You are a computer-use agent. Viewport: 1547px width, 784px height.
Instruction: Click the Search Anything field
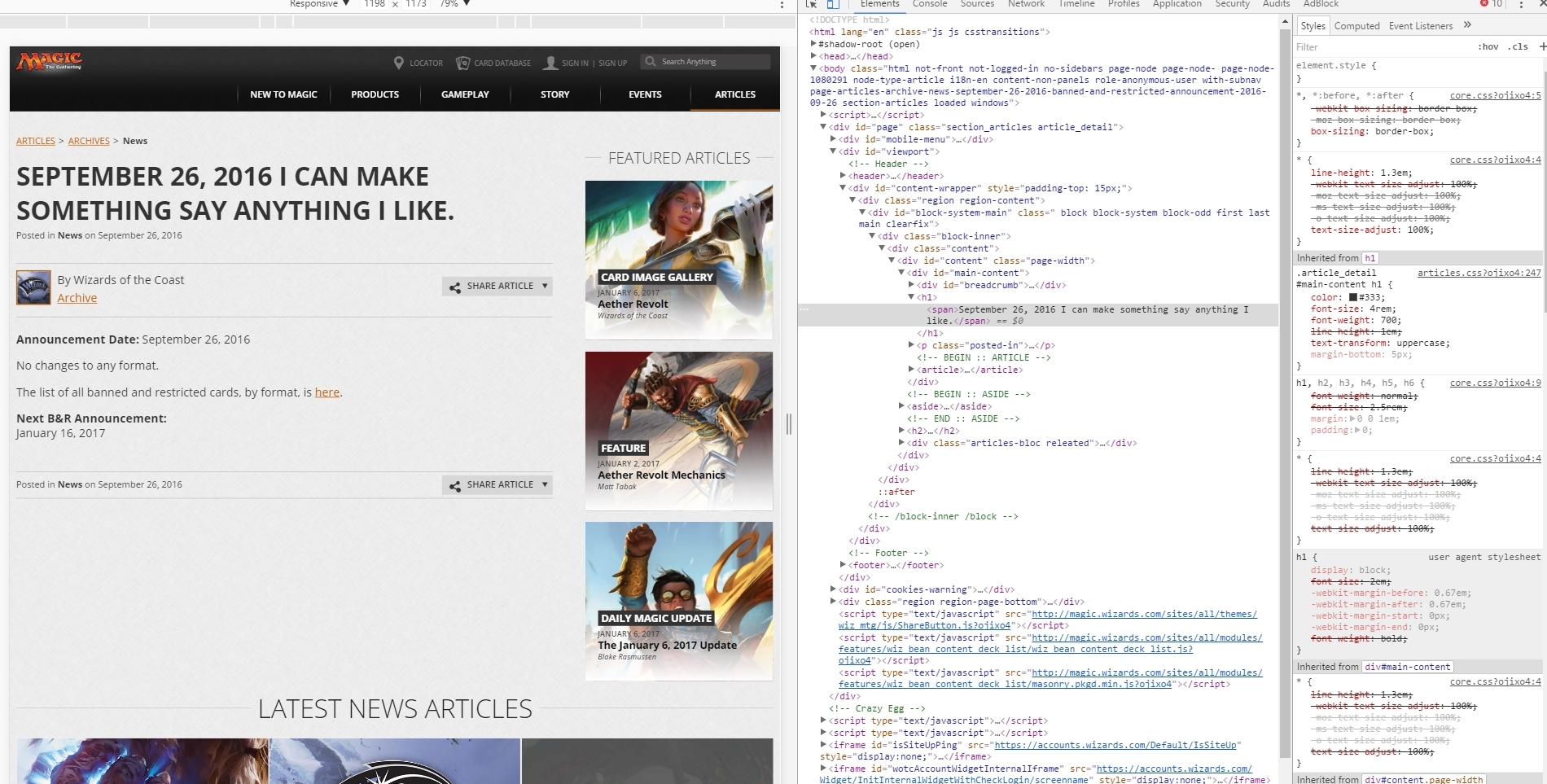tap(705, 62)
